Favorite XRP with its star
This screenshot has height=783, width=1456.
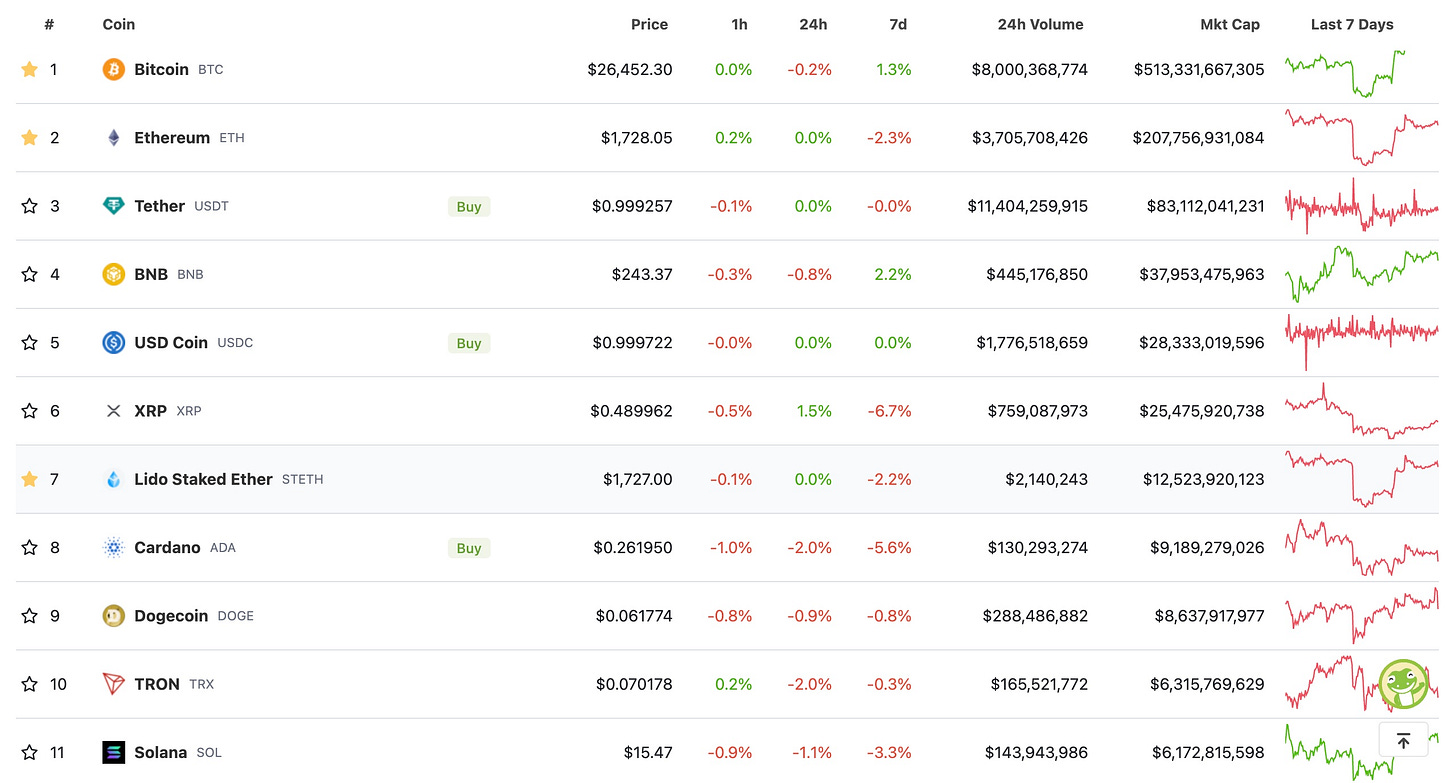click(x=29, y=411)
